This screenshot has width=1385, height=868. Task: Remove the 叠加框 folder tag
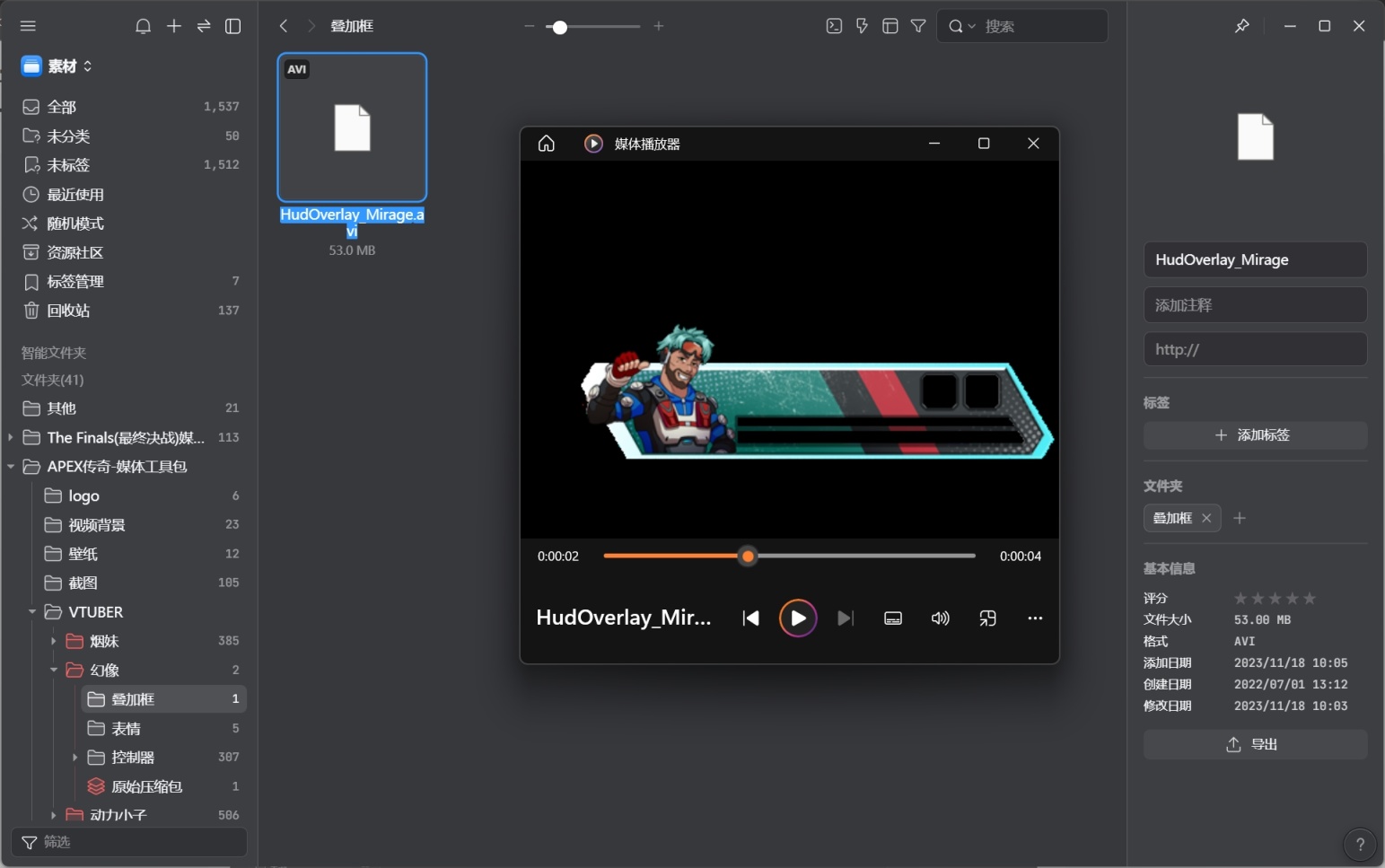(1206, 518)
